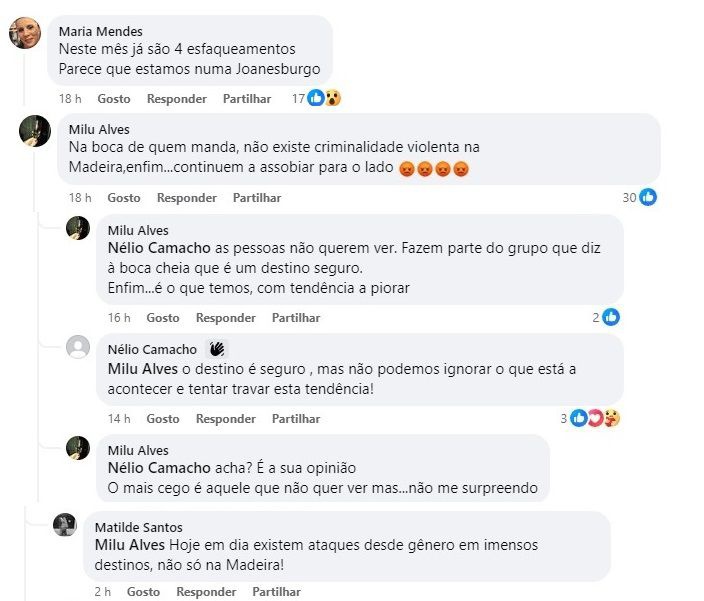704x601 pixels.
Task: Click Maria Mendes's profile picture
Action: click(x=24, y=34)
